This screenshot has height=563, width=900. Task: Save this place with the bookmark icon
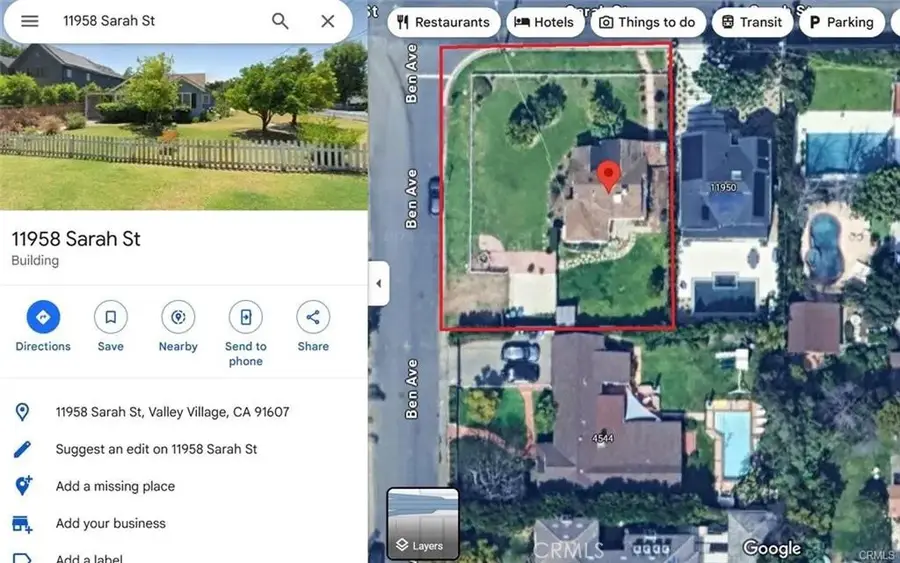pos(111,318)
